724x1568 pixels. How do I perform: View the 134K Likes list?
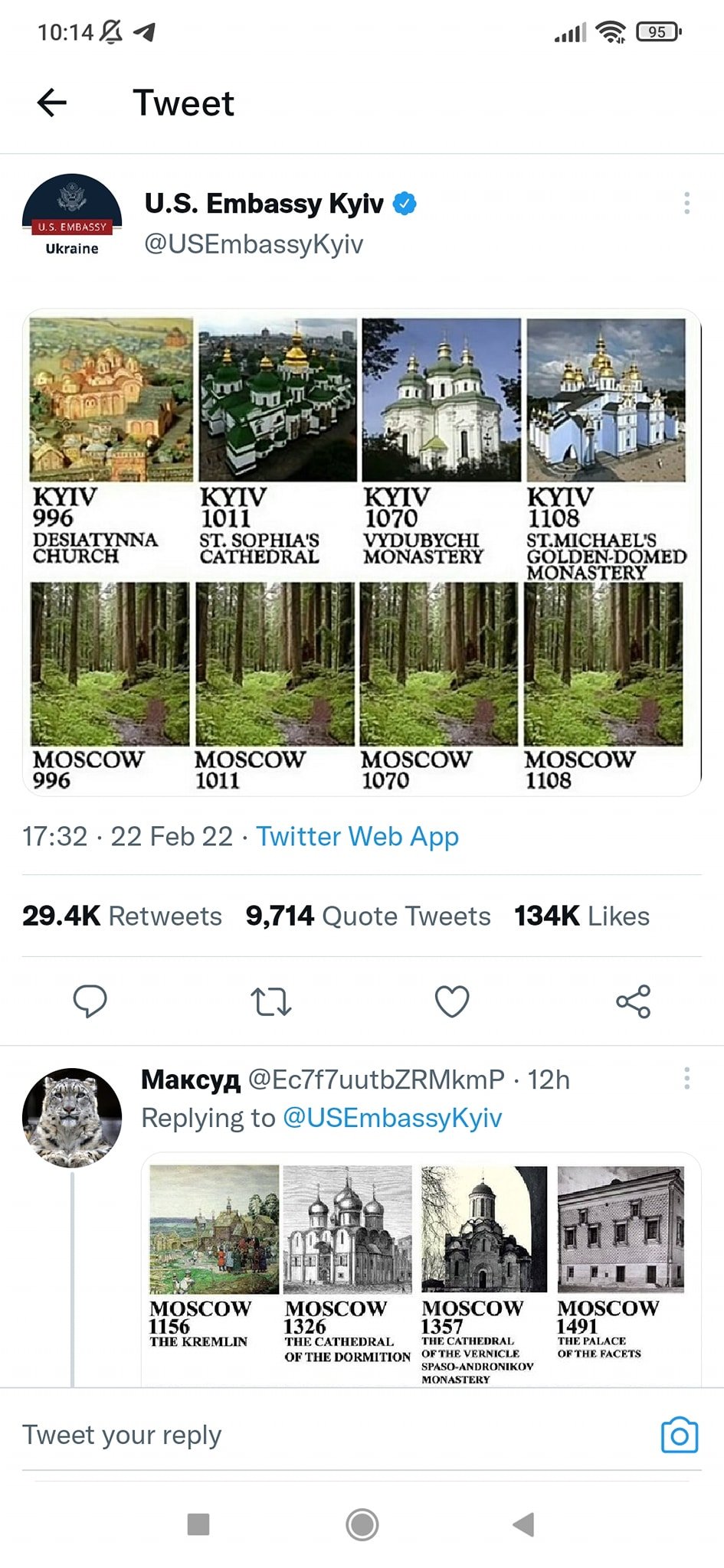click(x=581, y=916)
